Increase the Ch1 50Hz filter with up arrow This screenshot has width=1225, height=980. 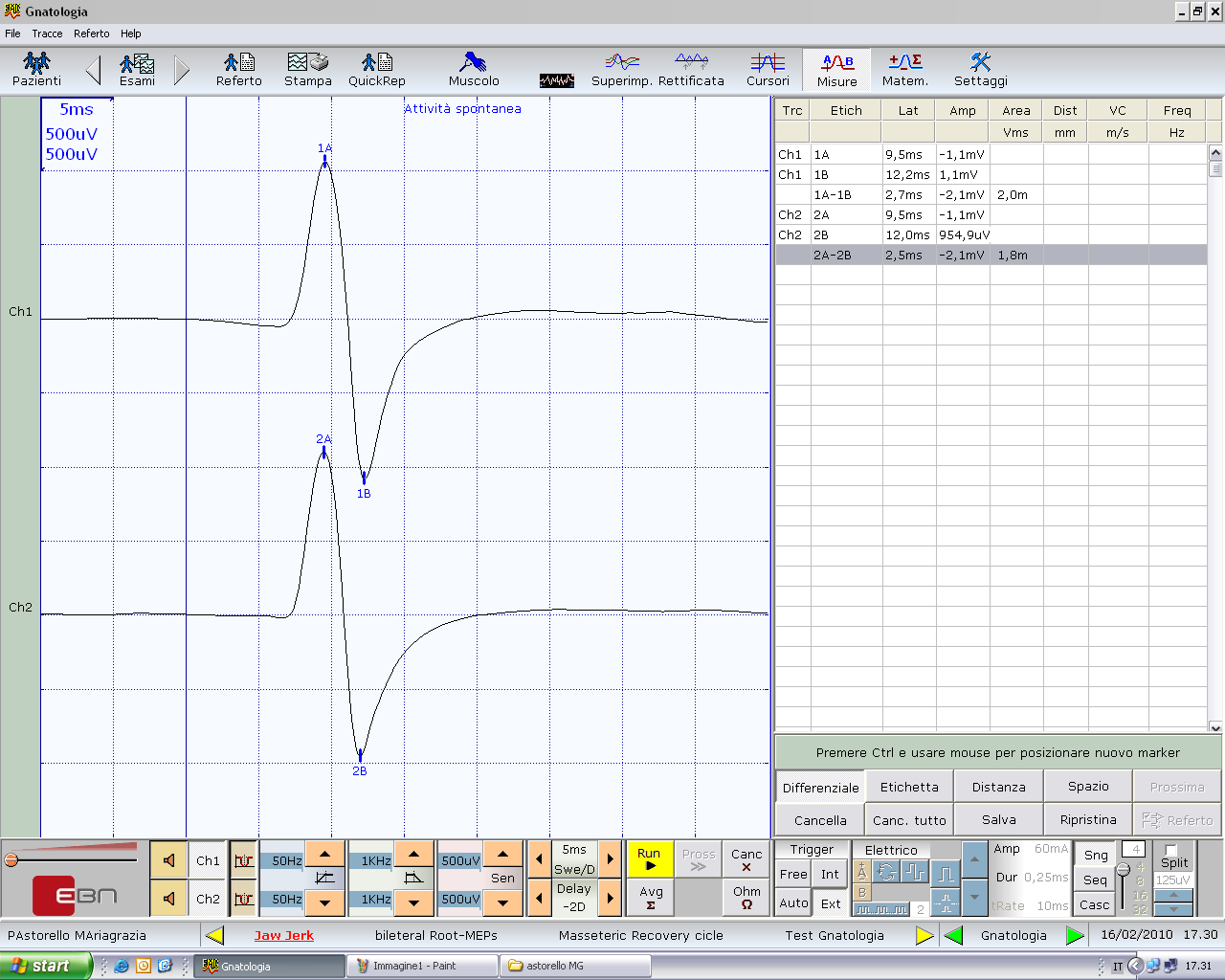pos(325,854)
